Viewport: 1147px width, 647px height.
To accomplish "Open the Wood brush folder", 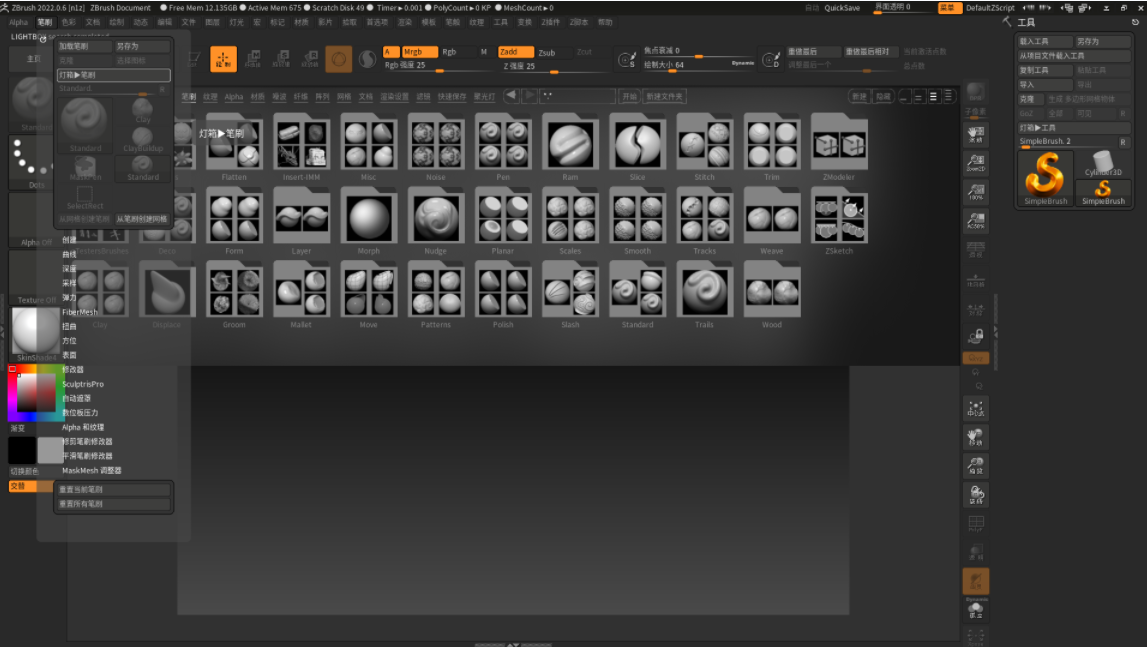I will click(x=772, y=295).
